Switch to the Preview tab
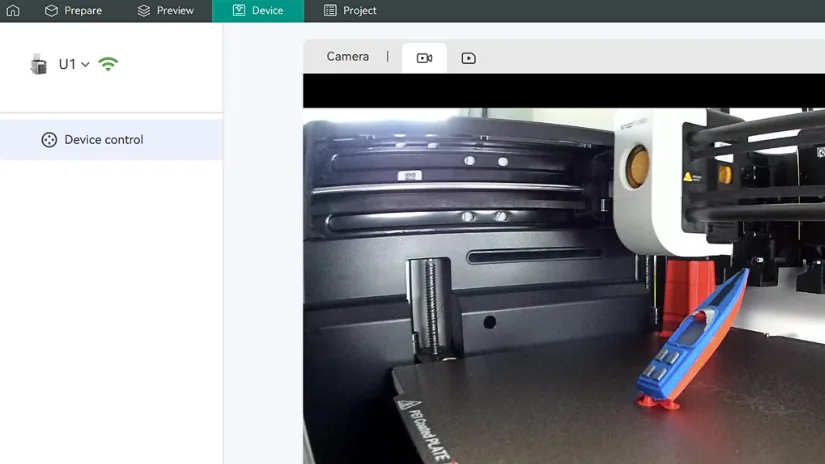This screenshot has height=464, width=825. pyautogui.click(x=165, y=11)
